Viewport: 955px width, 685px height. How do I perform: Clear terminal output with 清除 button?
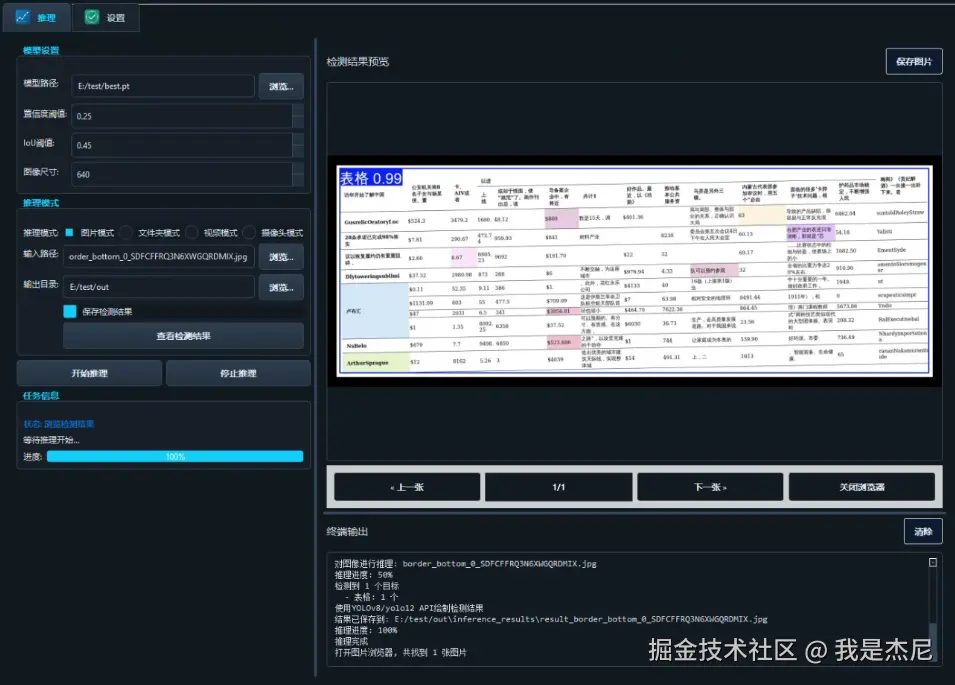click(922, 531)
